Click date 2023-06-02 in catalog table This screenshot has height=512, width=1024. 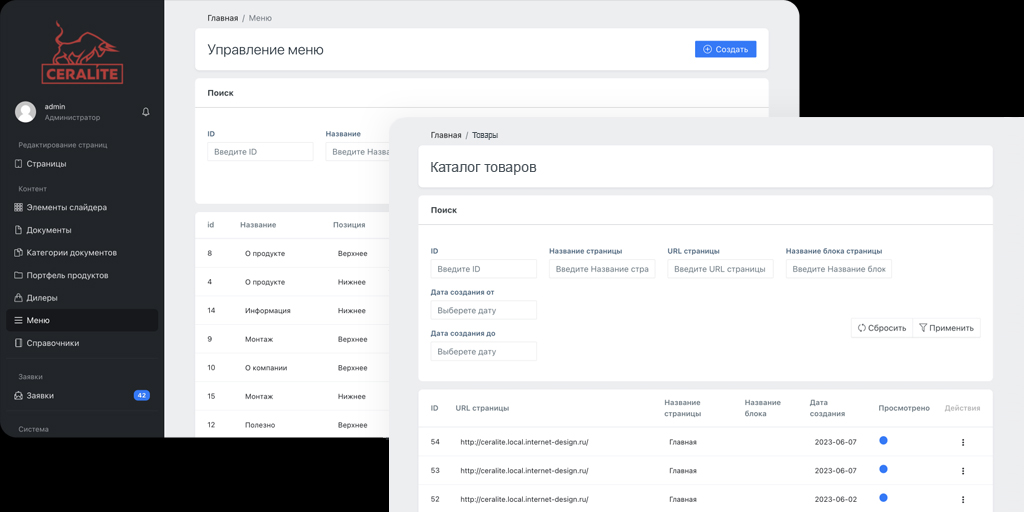(835, 499)
